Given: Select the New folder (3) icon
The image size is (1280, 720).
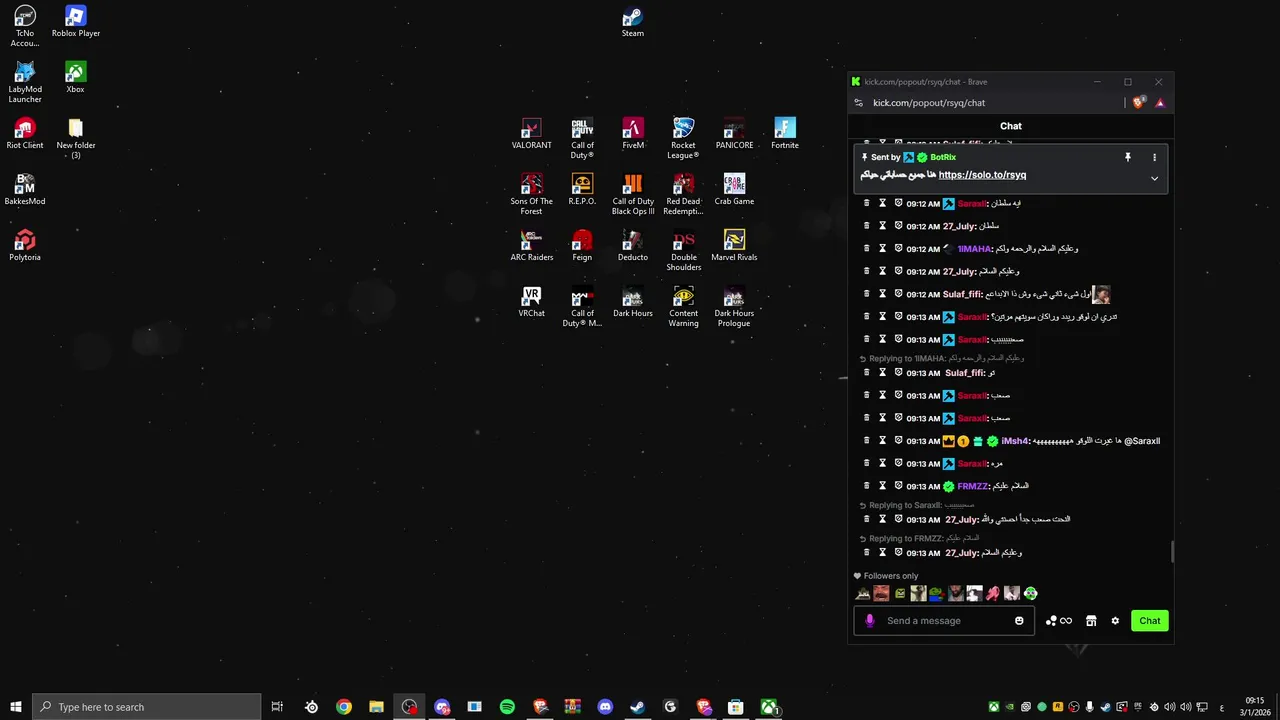Looking at the screenshot, I should point(76,139).
